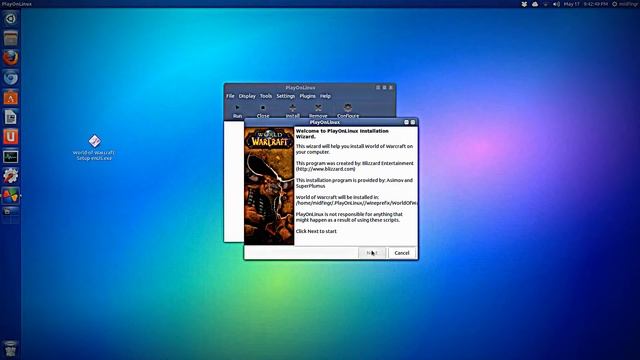Open the clock date menu in top panel
This screenshot has width=640, height=360.
tap(586, 4)
